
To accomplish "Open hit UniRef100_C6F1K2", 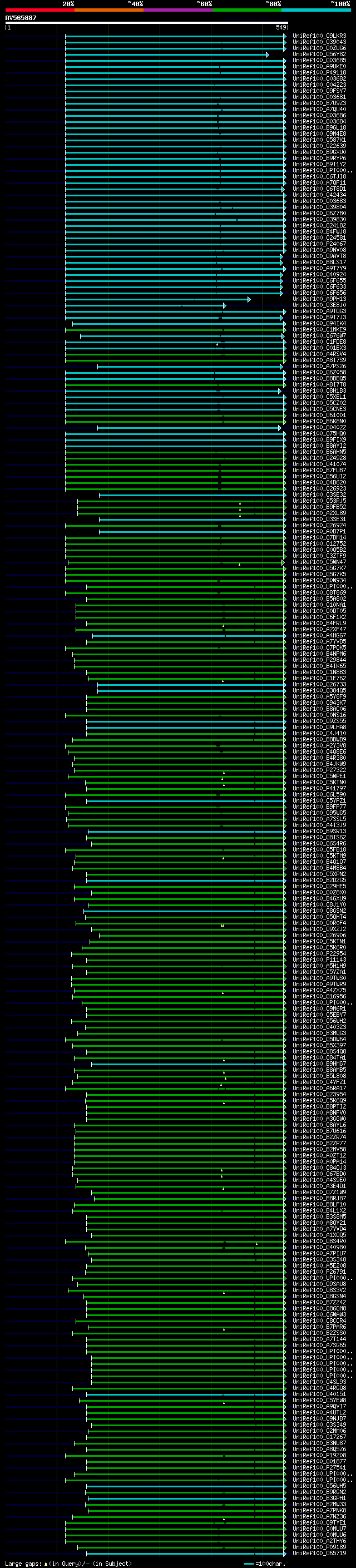I will point(319,618).
